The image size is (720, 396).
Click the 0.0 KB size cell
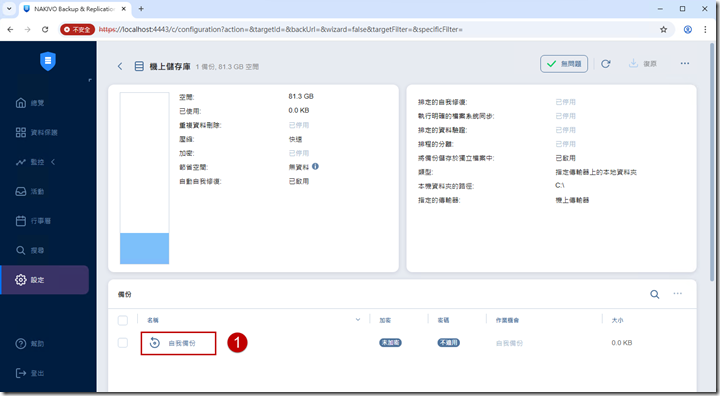point(622,343)
